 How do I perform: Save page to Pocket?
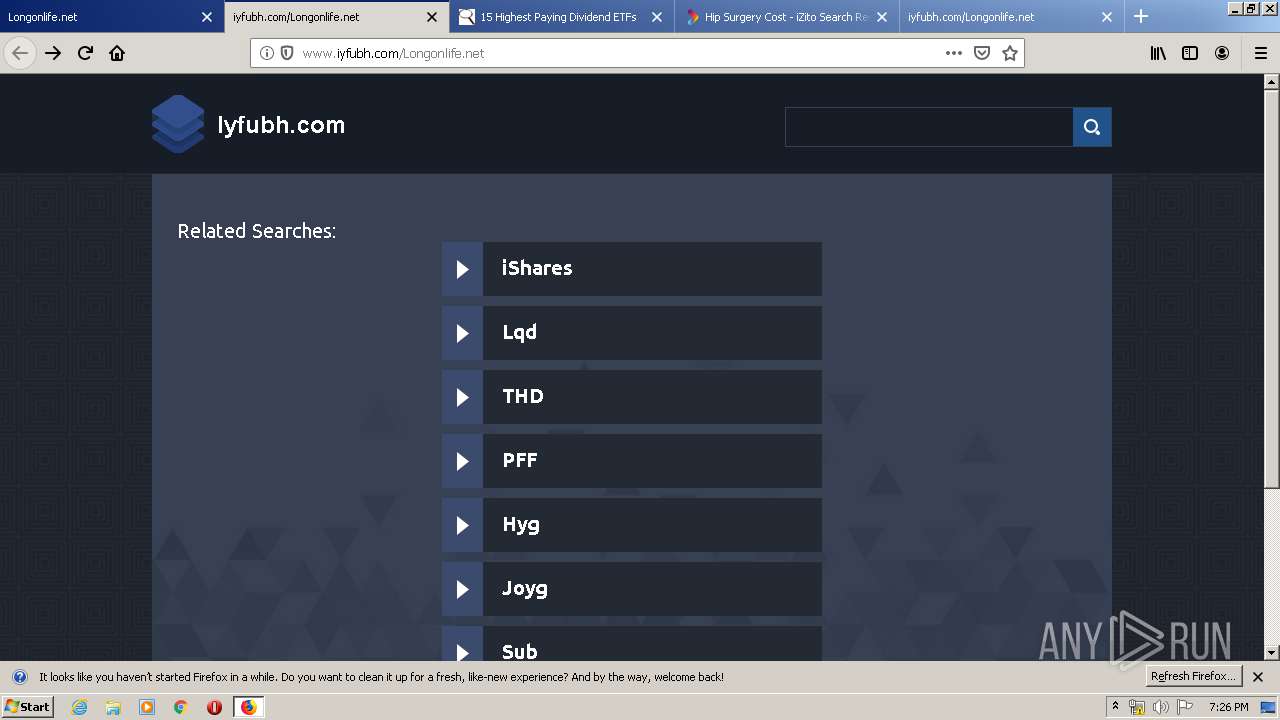(982, 53)
